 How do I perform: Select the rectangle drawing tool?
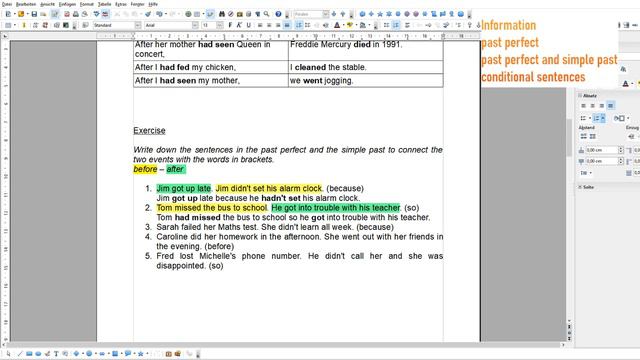click(x=29, y=353)
